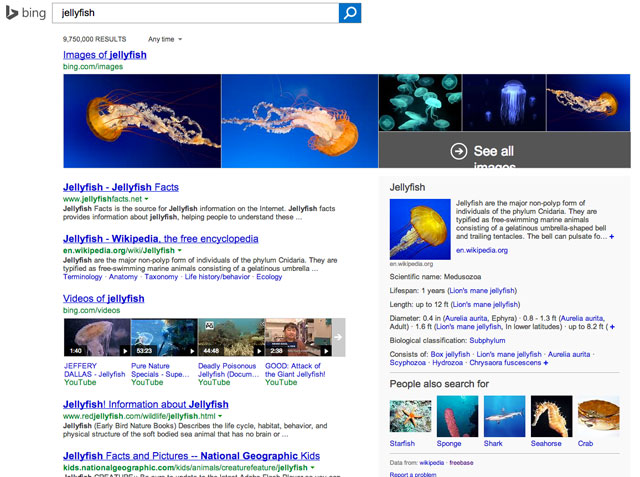Open Jellyfish Wikipedia free encyclopedia result
This screenshot has width=640, height=477.
point(160,239)
